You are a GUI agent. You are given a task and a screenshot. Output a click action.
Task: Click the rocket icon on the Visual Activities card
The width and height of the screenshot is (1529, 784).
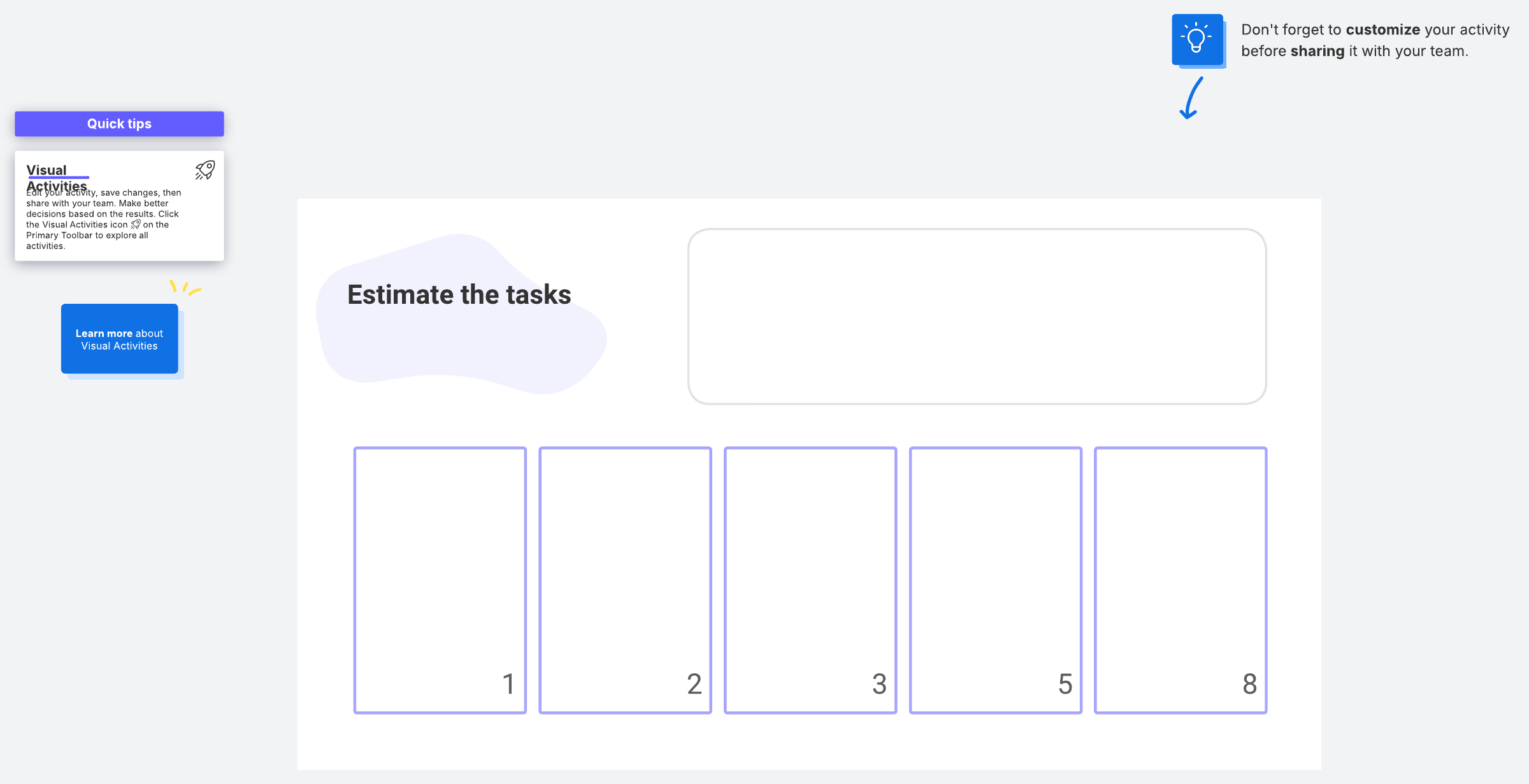[205, 170]
